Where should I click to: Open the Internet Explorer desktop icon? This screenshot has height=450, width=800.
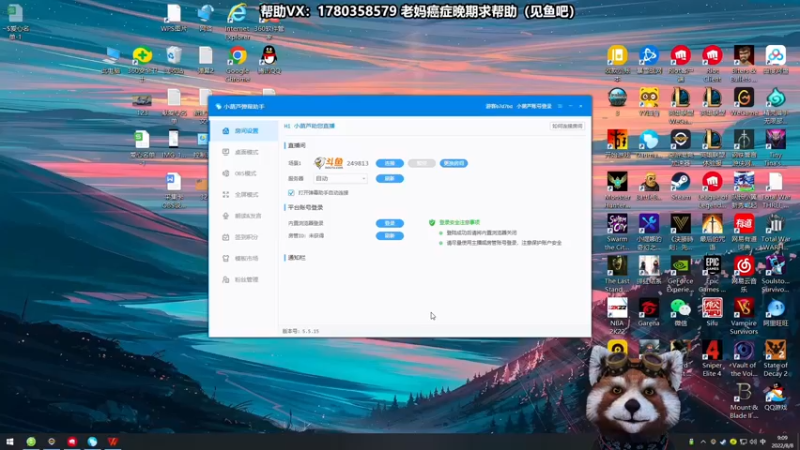pos(237,21)
